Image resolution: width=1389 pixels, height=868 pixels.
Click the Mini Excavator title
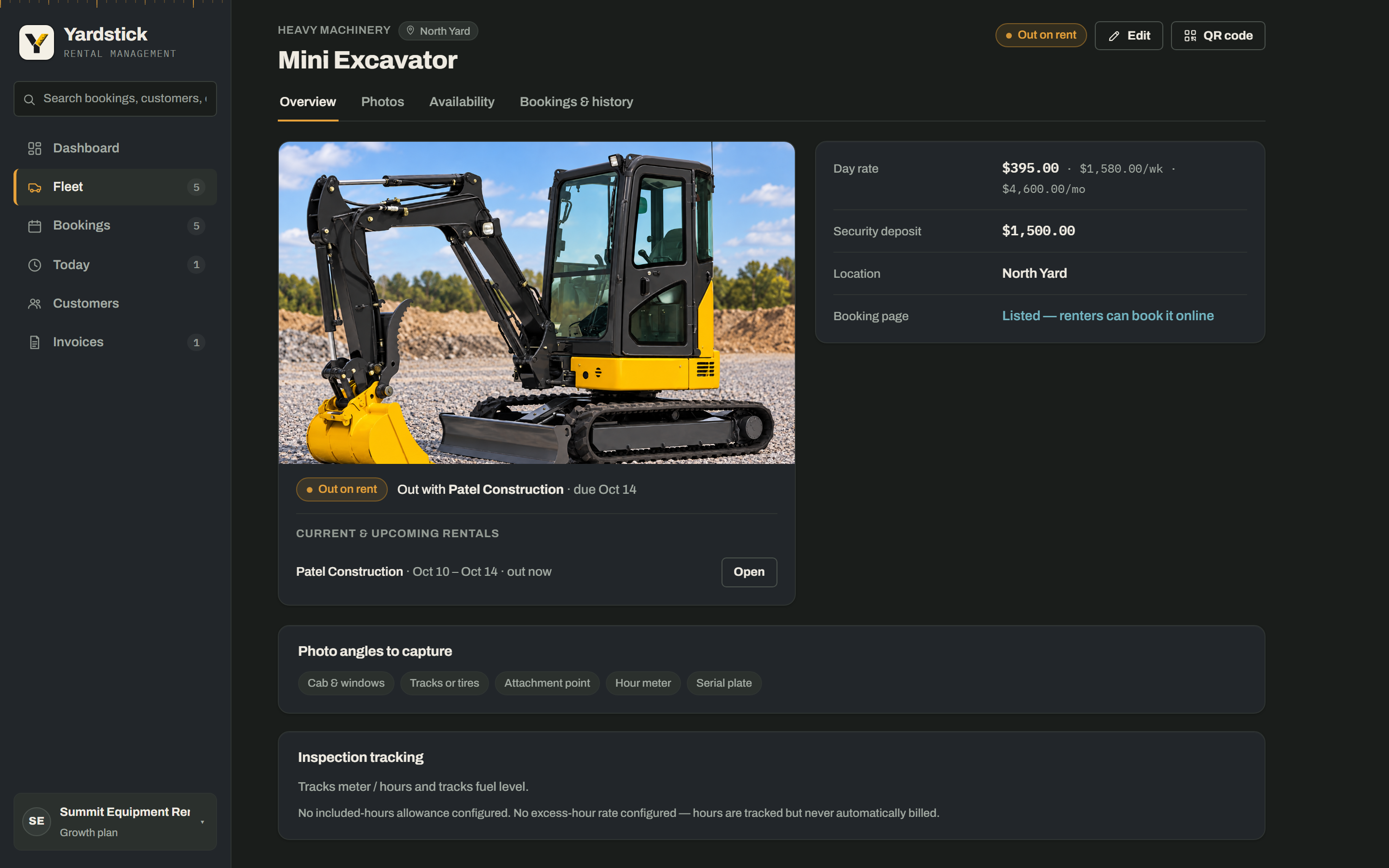(x=368, y=60)
